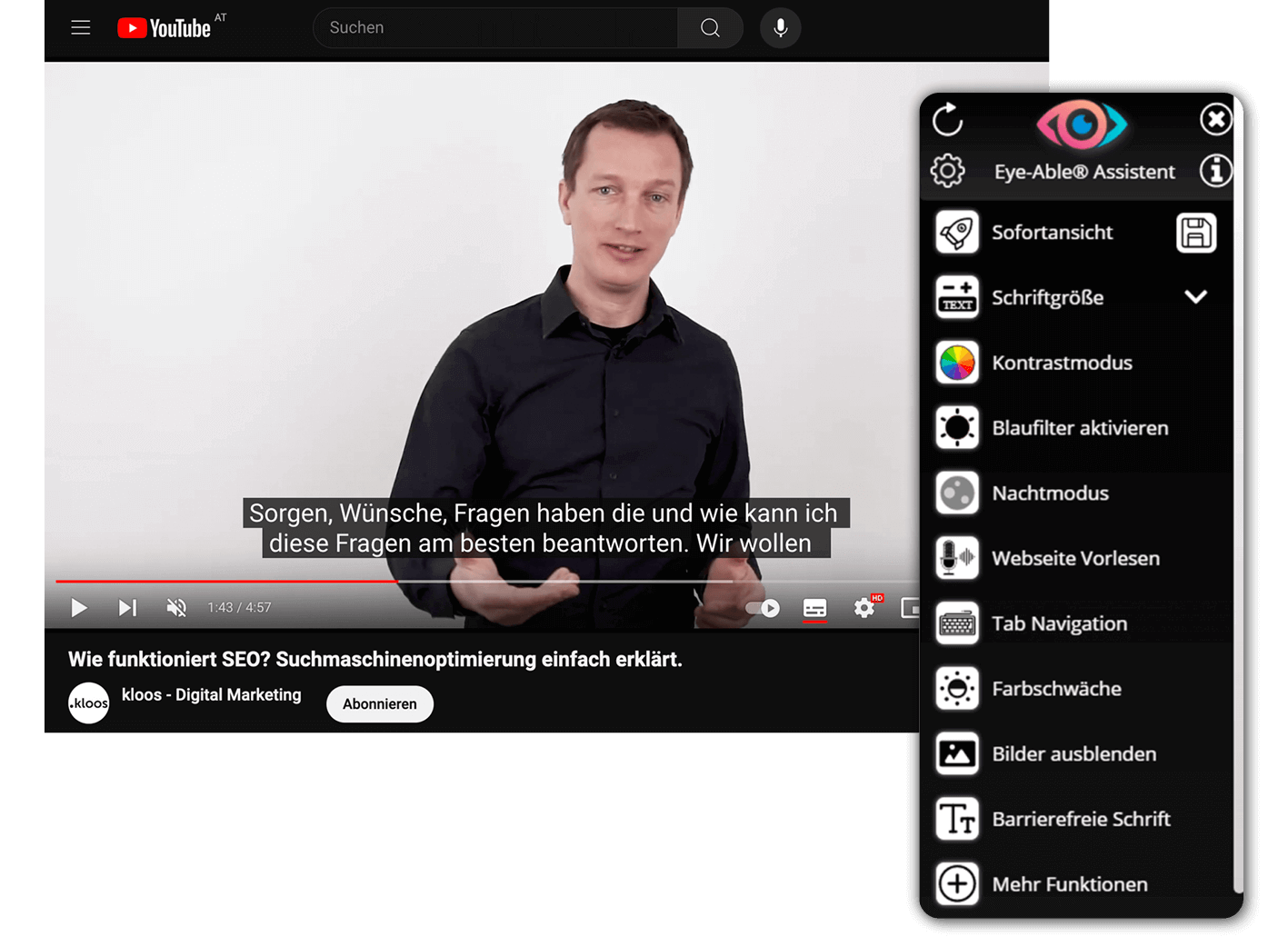Reset Eye-Able settings with reload icon
The image size is (1288, 947).
[x=947, y=119]
